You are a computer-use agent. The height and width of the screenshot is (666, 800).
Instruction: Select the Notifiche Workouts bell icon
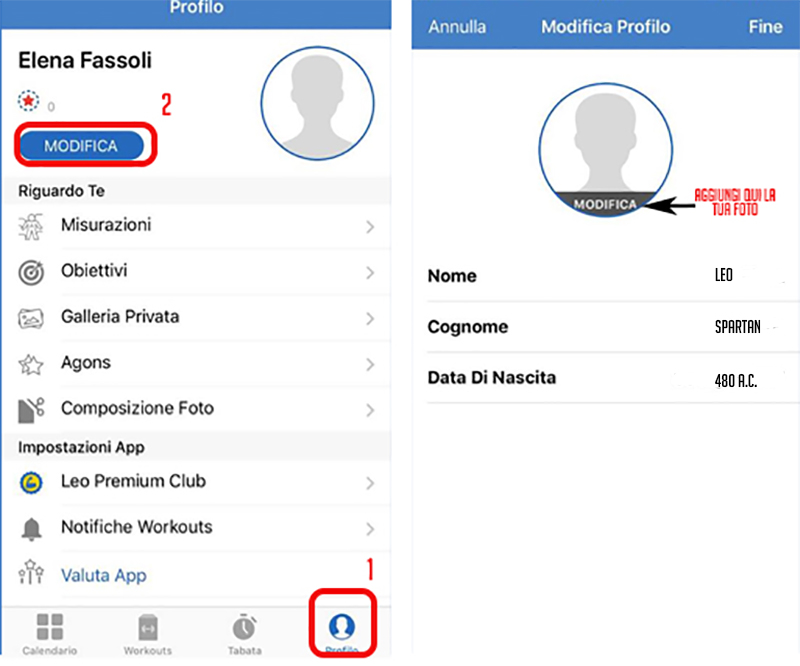(x=31, y=529)
